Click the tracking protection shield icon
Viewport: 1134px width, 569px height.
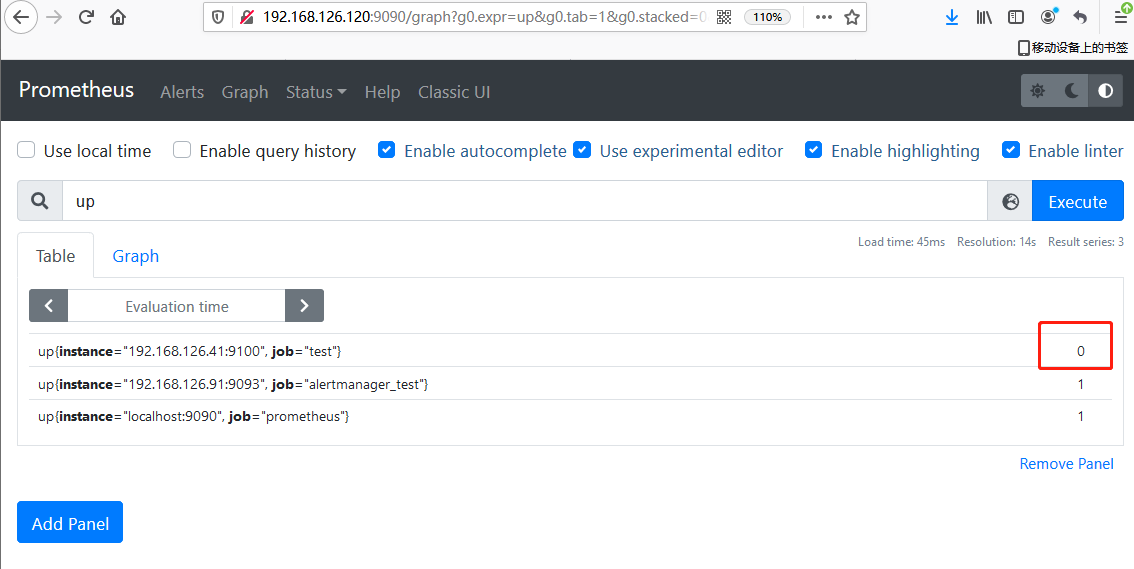(218, 17)
